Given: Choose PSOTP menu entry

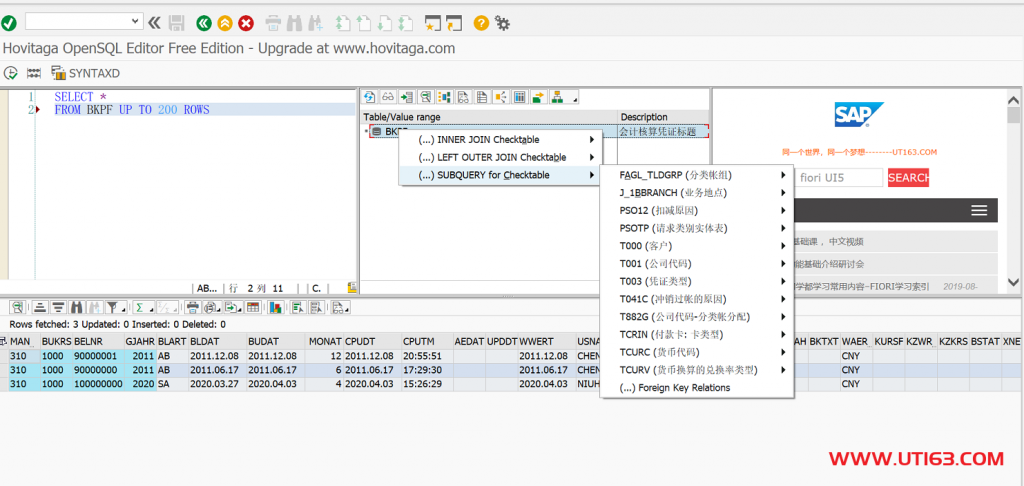Looking at the screenshot, I should tap(697, 228).
